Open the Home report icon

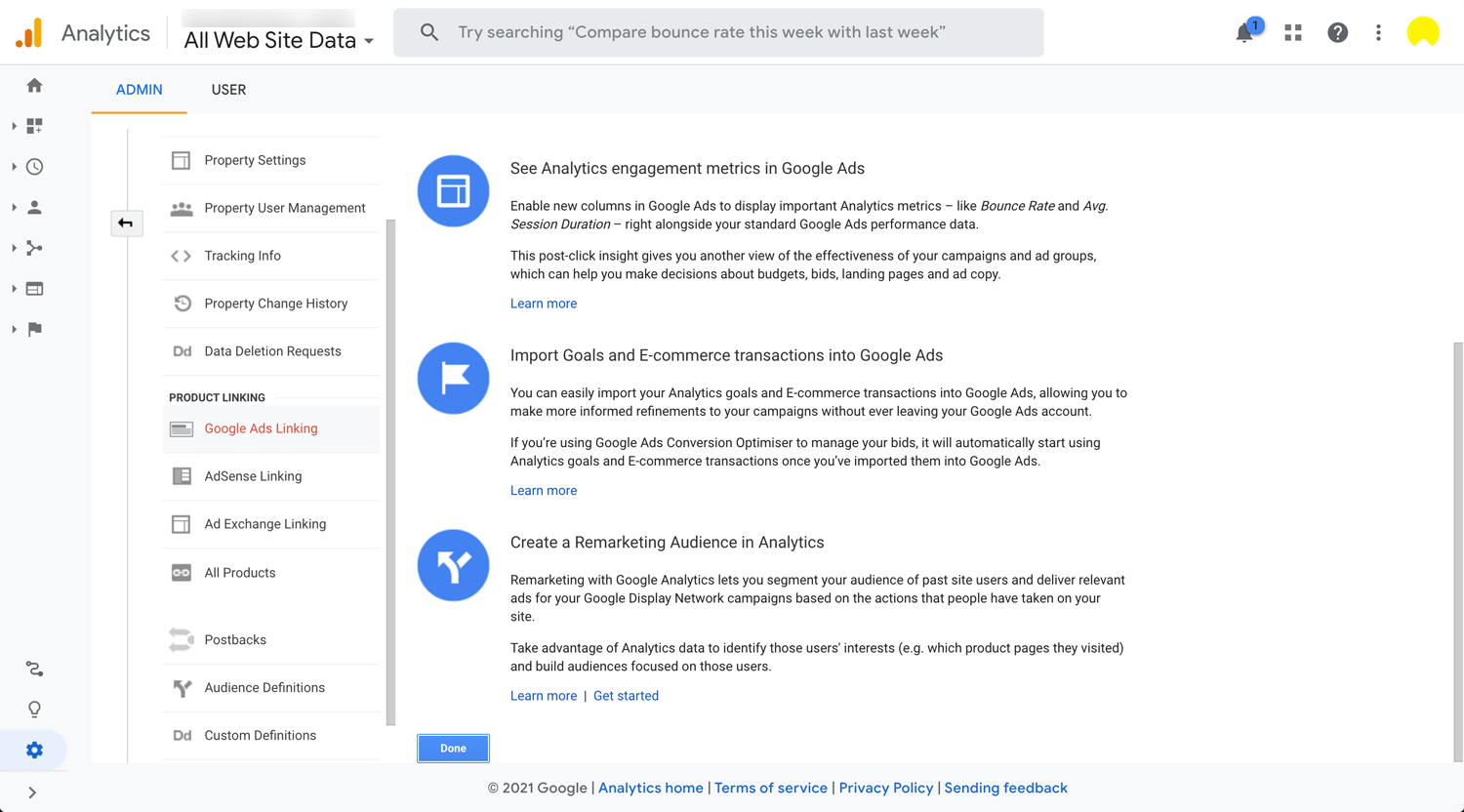click(34, 86)
